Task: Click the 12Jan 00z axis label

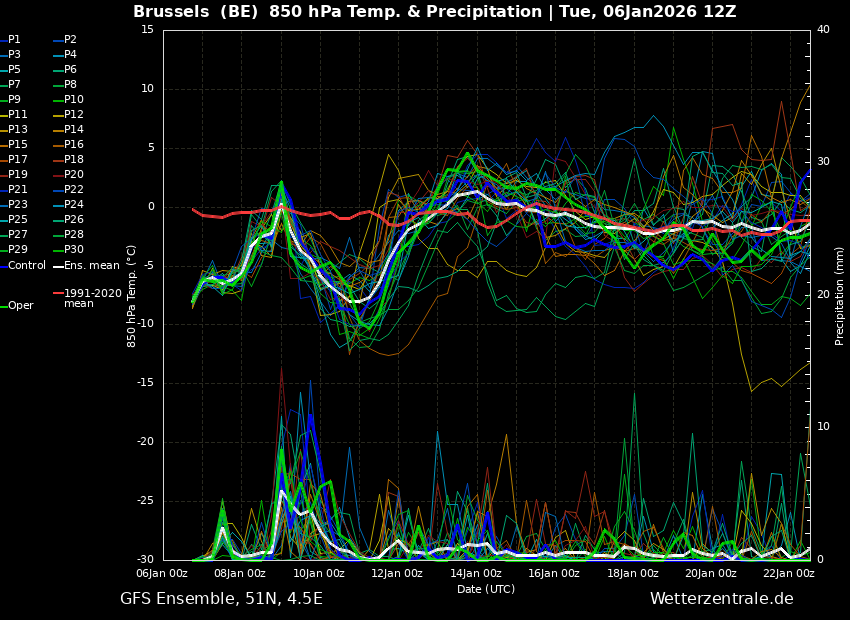Action: pos(397,573)
